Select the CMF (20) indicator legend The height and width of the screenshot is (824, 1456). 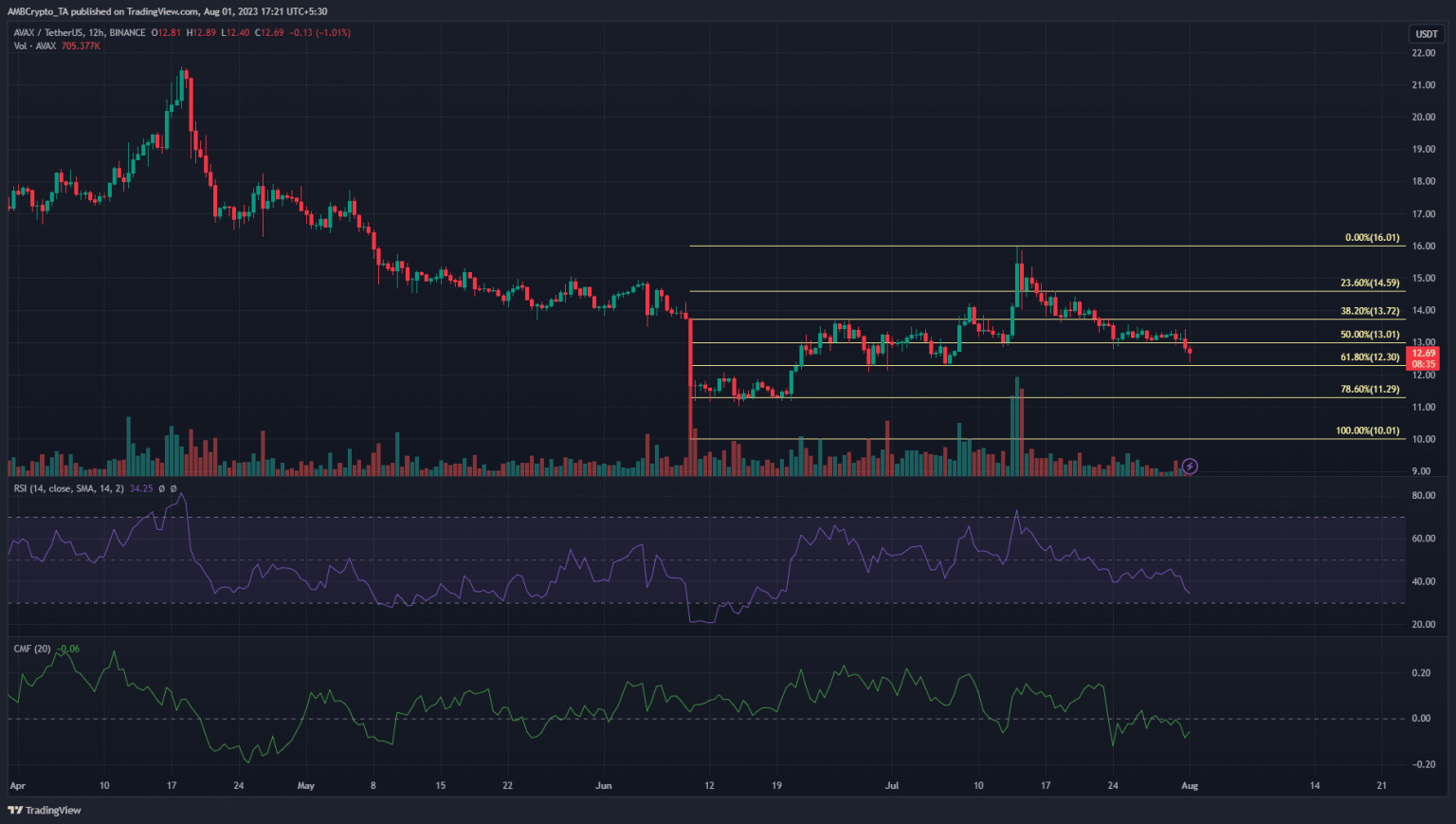click(32, 649)
